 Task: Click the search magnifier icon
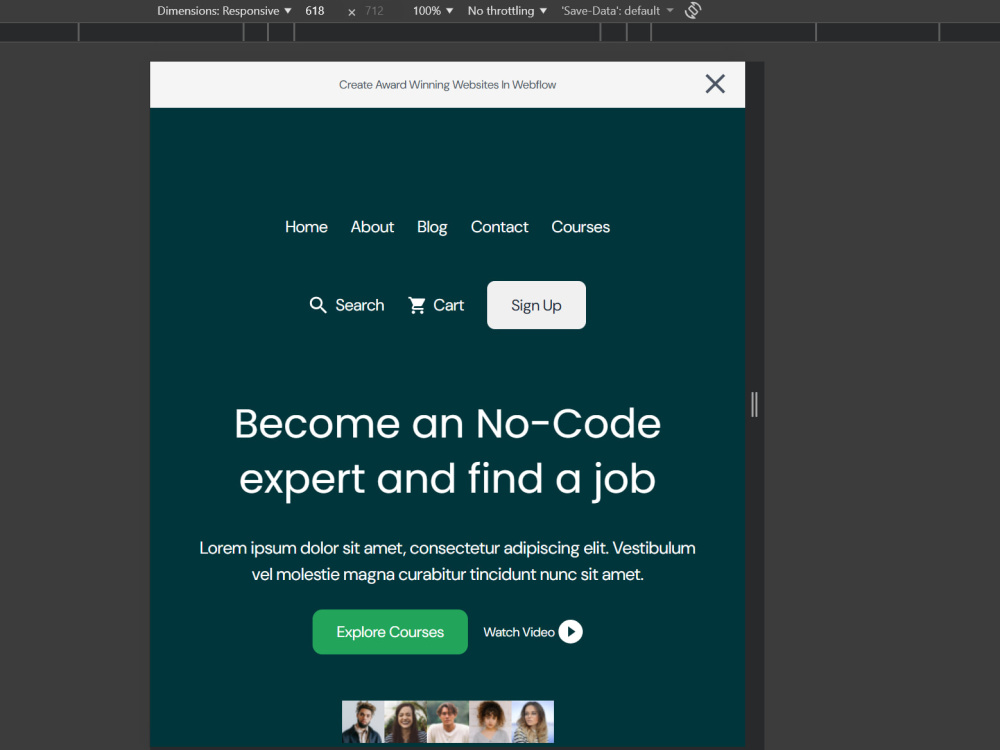[x=318, y=305]
